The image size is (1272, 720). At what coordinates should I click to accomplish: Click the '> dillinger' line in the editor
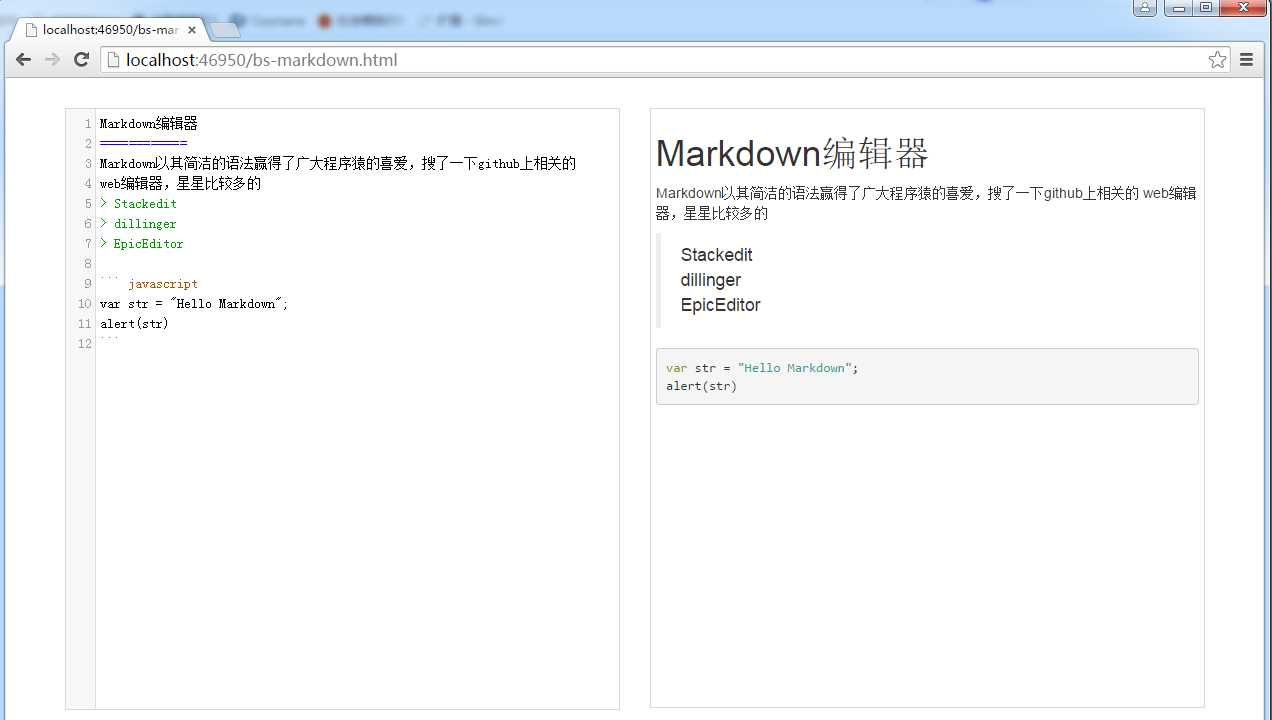[x=138, y=224]
